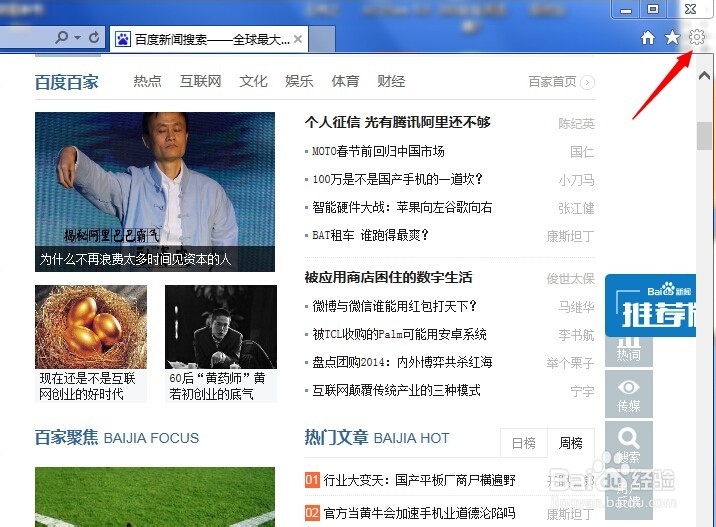Viewport: 716px width, 527px height.
Task: Click the green grass focus image
Action: click(155, 497)
